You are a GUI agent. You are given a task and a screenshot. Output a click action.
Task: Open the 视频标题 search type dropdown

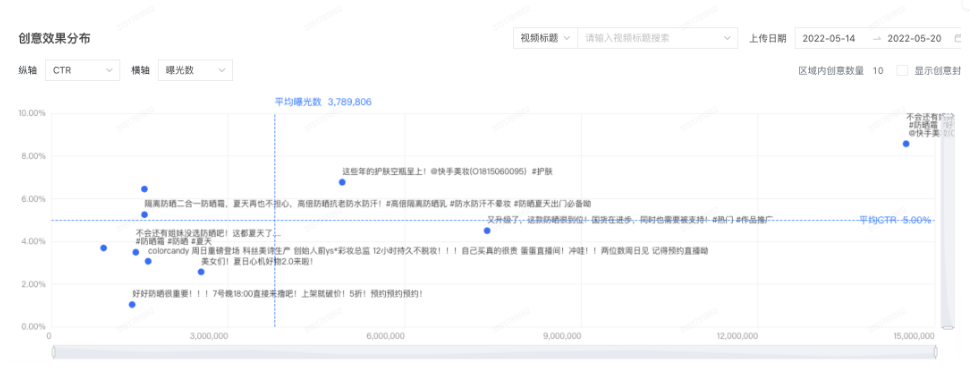tap(545, 38)
